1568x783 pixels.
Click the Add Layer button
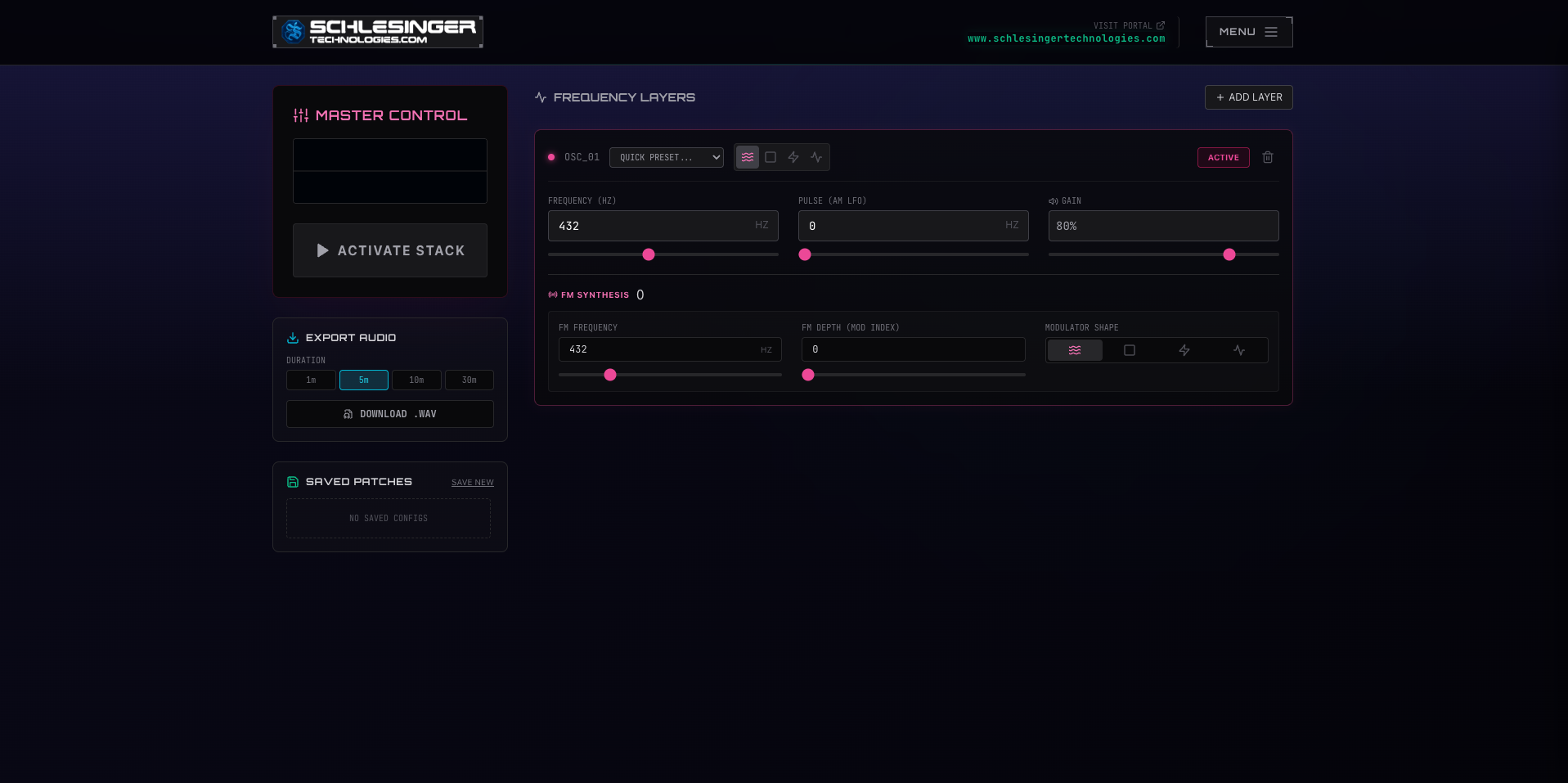[x=1248, y=97]
